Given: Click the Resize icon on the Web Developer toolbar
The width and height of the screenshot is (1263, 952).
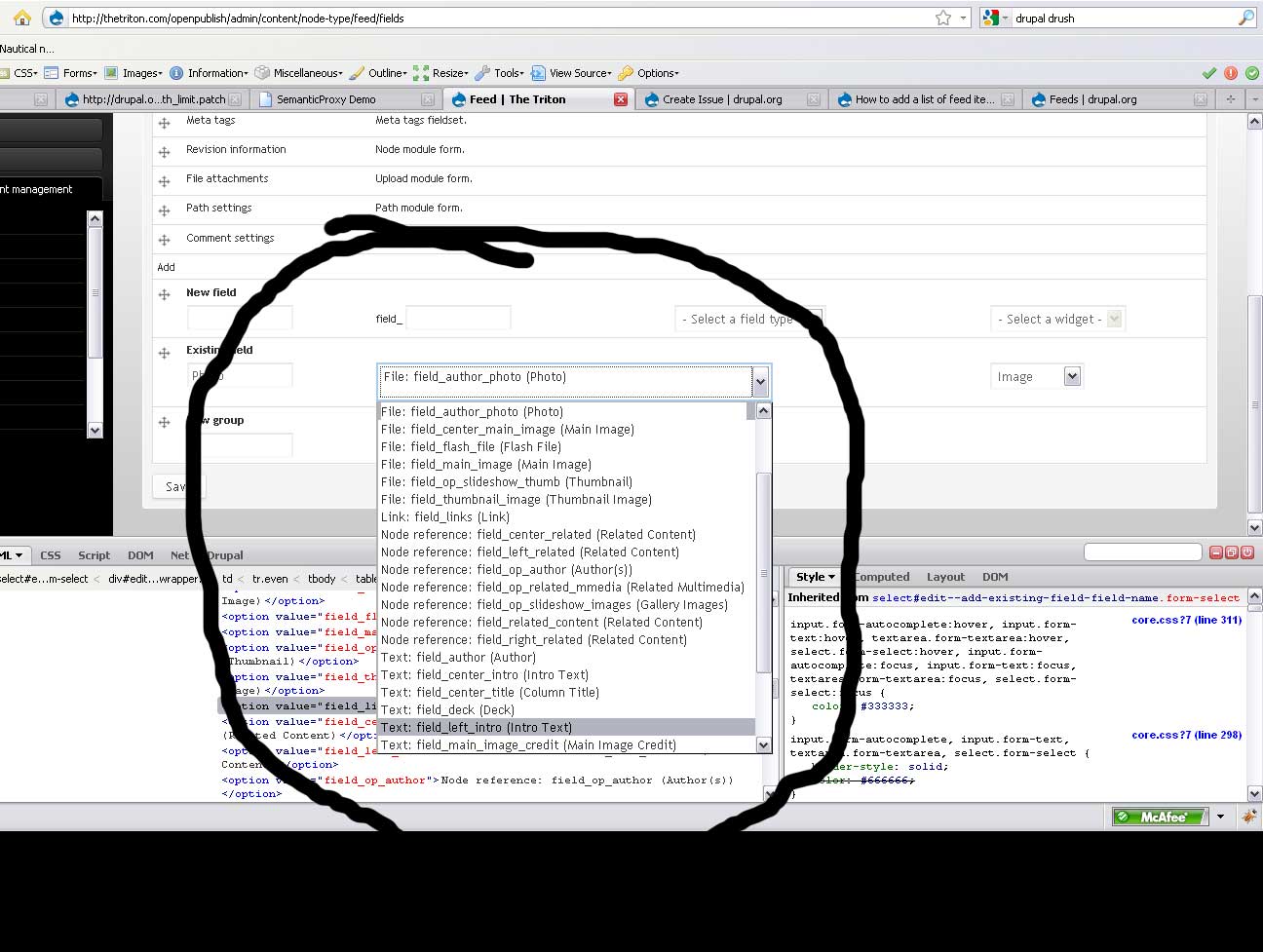Looking at the screenshot, I should click(420, 72).
